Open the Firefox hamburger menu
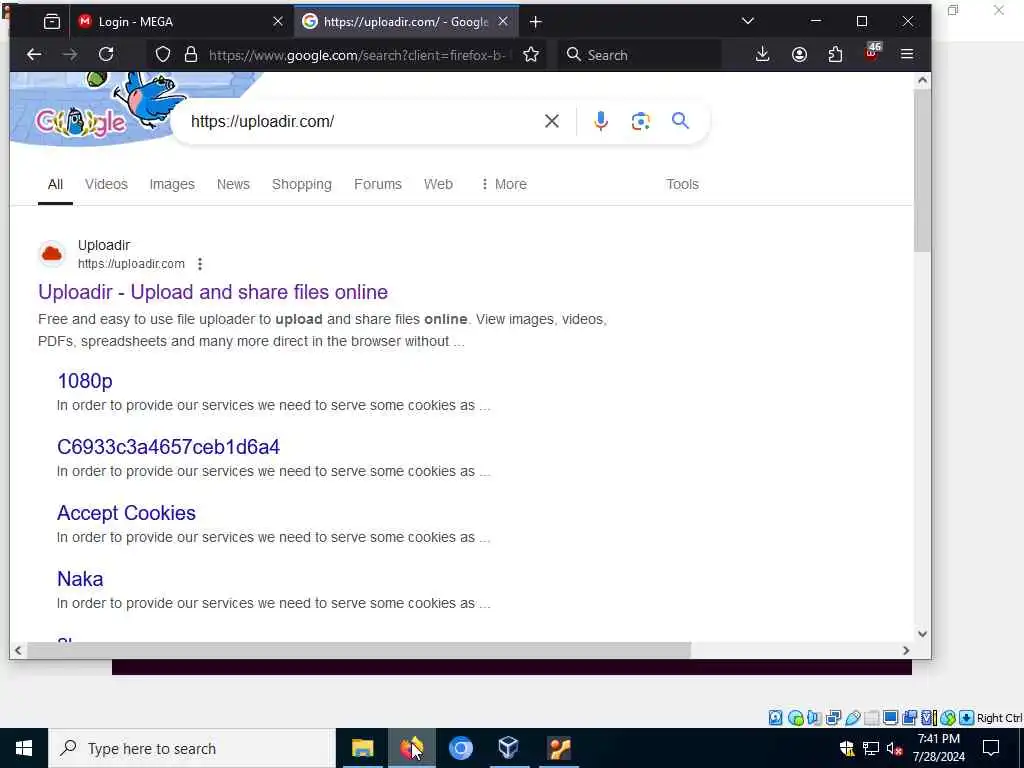This screenshot has height=768, width=1024. [907, 54]
